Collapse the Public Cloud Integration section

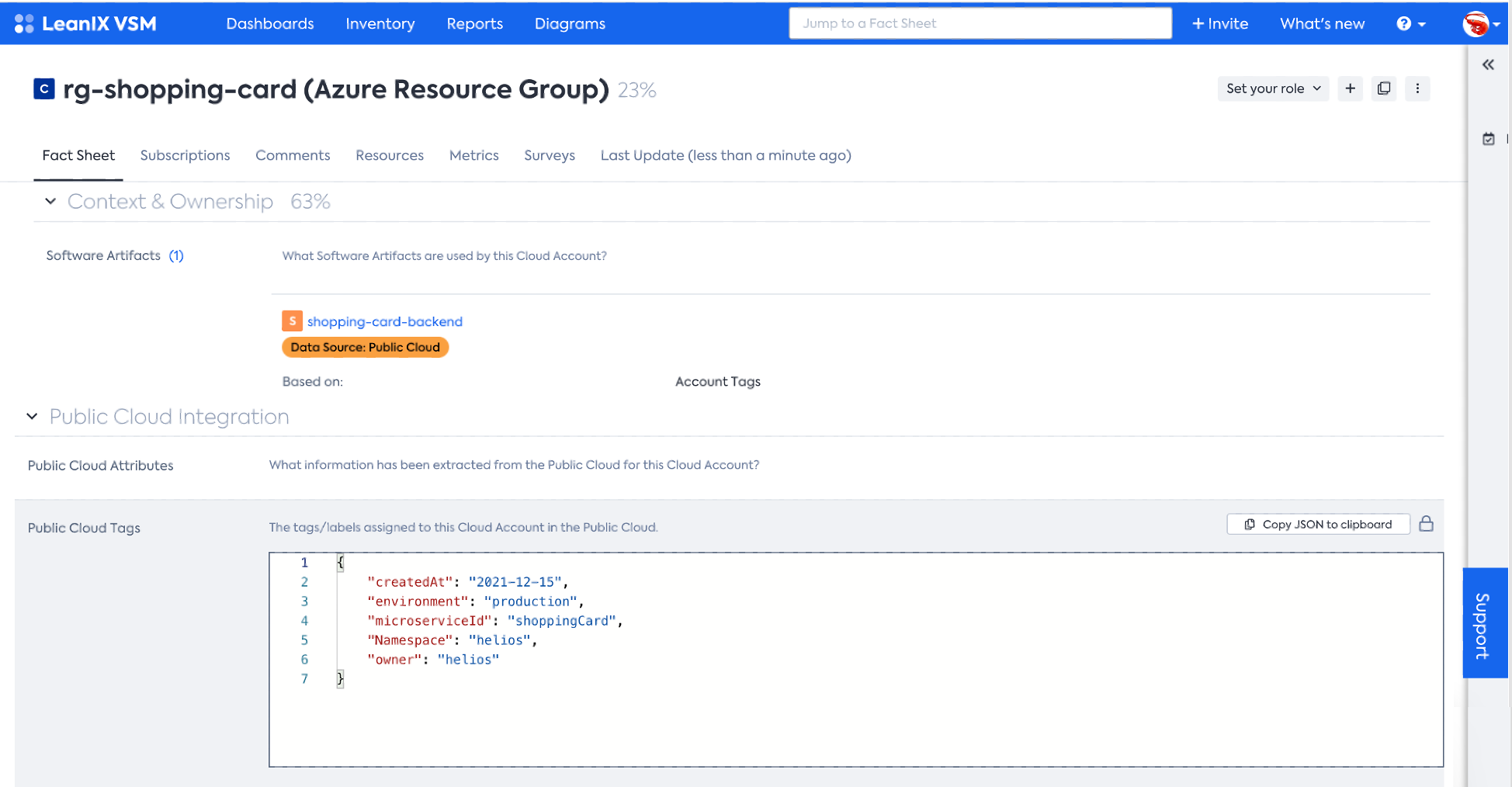pyautogui.click(x=32, y=417)
